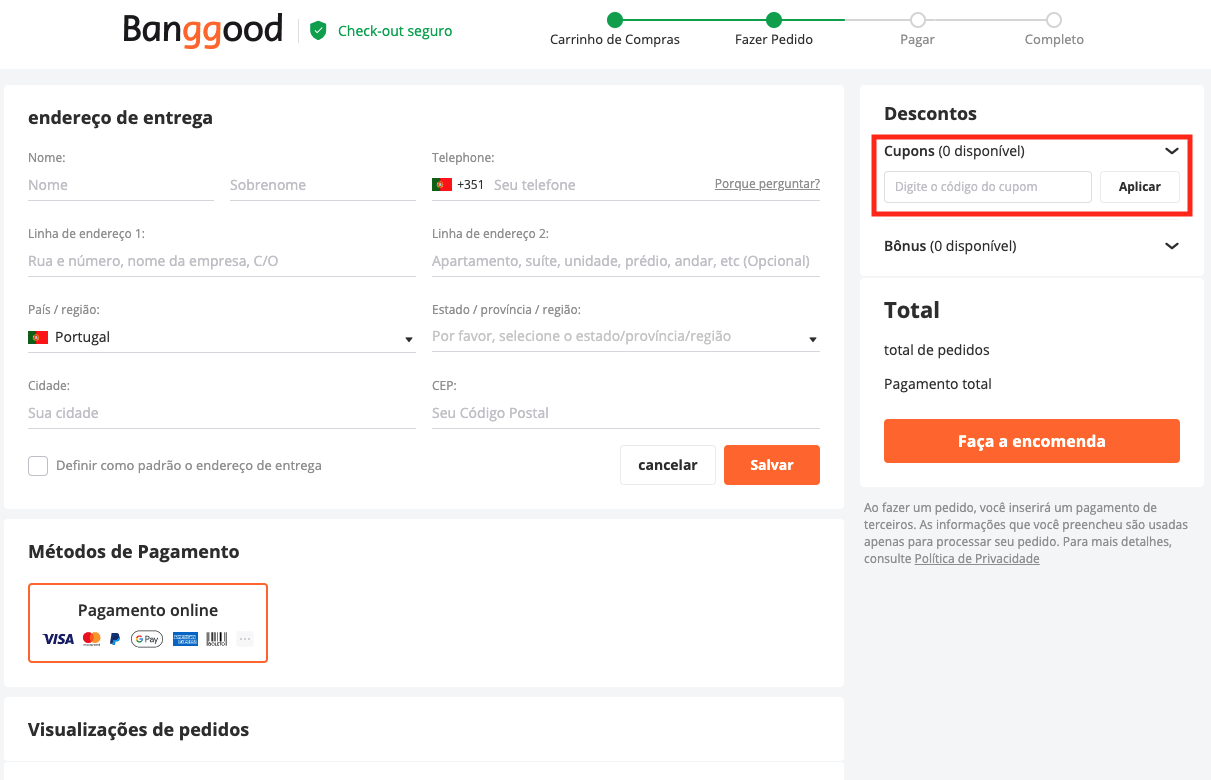Select the Pagamento online payment option
The image size is (1211, 780).
148,623
